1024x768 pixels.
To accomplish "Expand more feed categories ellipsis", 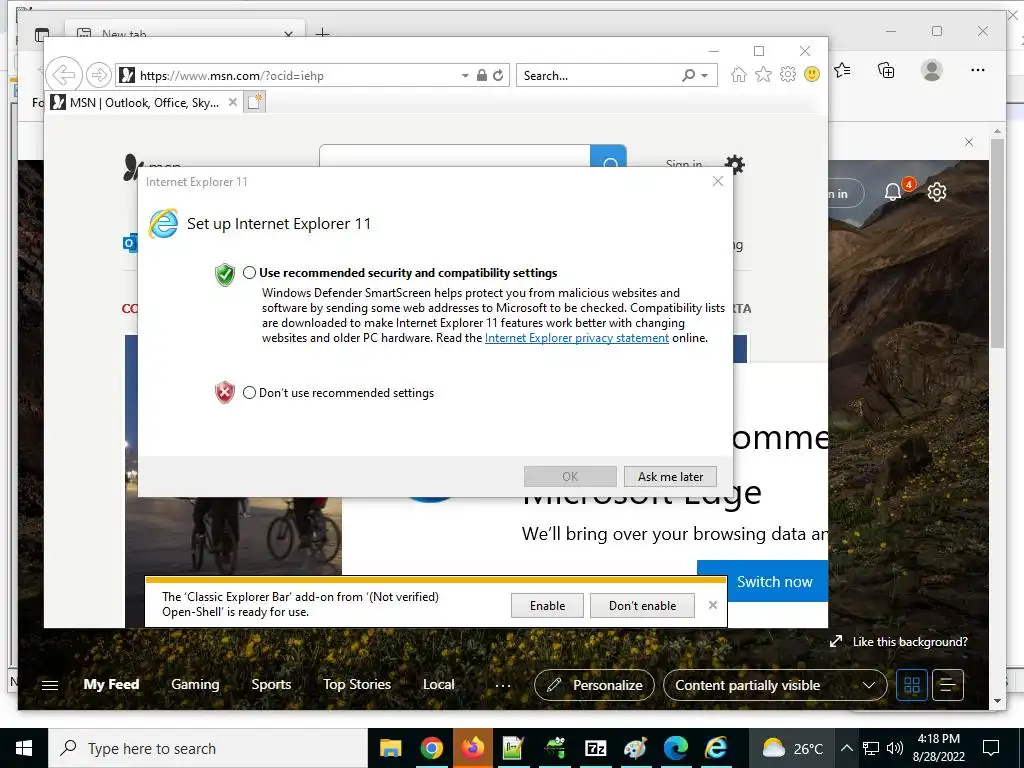I will pos(503,686).
